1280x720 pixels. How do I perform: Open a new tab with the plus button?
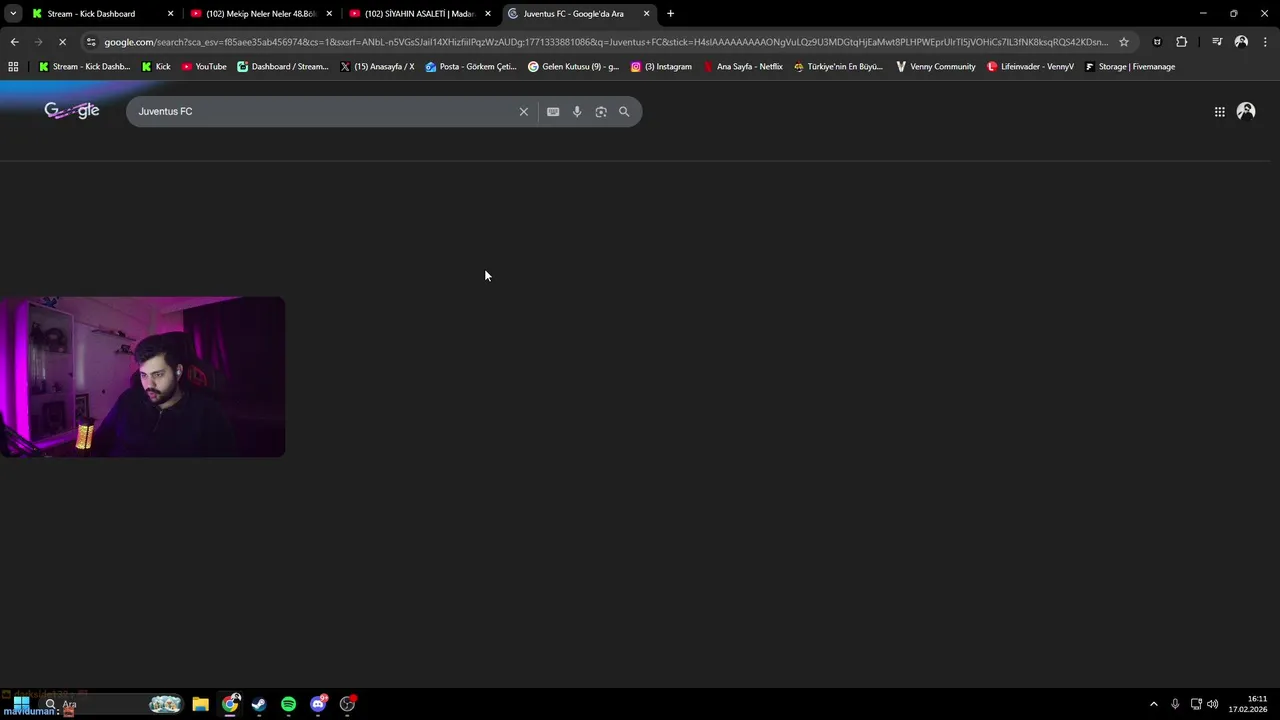[x=670, y=14]
